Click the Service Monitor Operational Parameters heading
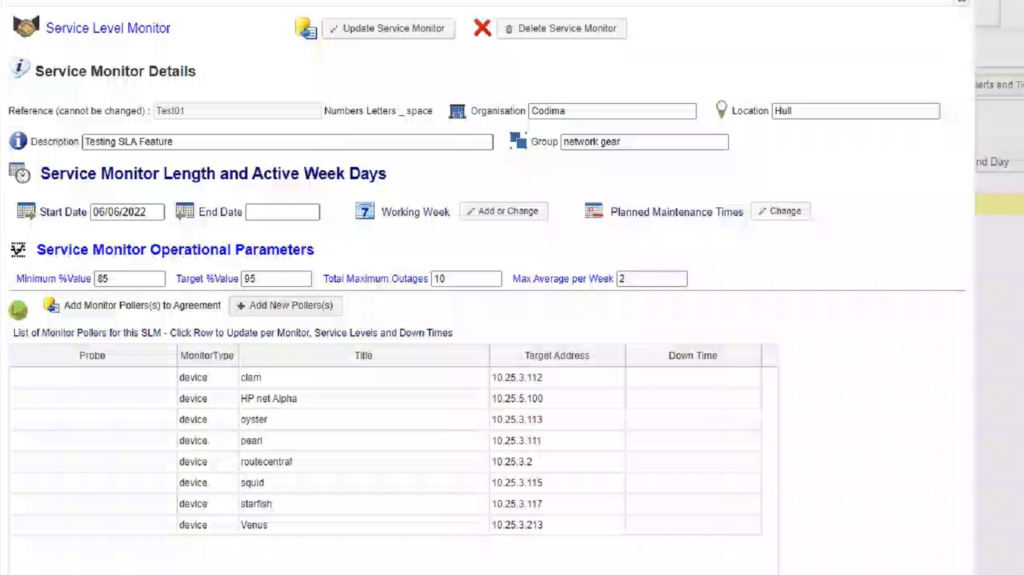This screenshot has height=575, width=1024. (x=175, y=250)
